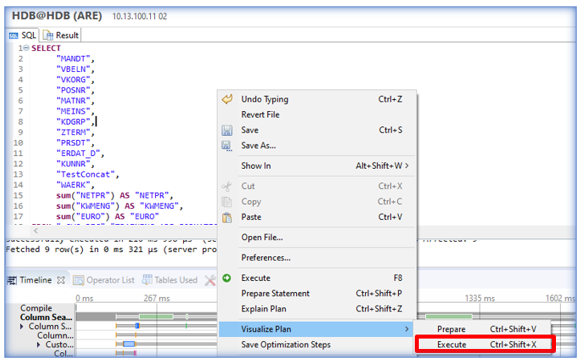Viewport: 584px width, 364px height.
Task: Click the Save As floppy icon
Action: click(x=227, y=146)
